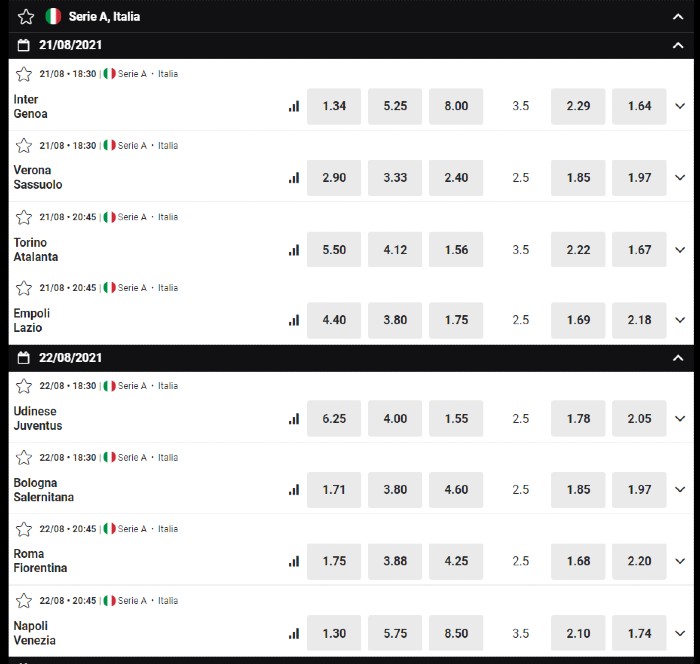Select draw odds 3.33 for Verona-Sassuolo
Image resolution: width=700 pixels, height=664 pixels.
395,178
